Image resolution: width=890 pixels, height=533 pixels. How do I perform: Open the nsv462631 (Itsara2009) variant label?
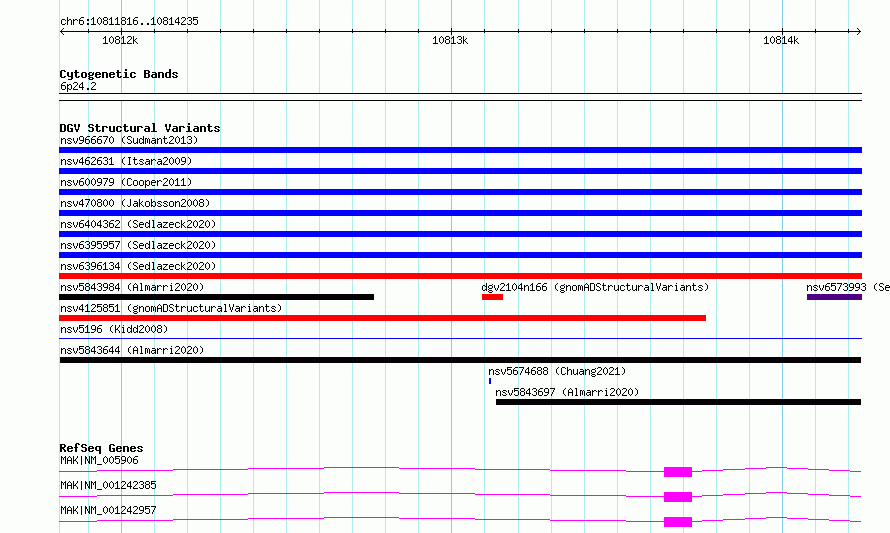[x=126, y=161]
